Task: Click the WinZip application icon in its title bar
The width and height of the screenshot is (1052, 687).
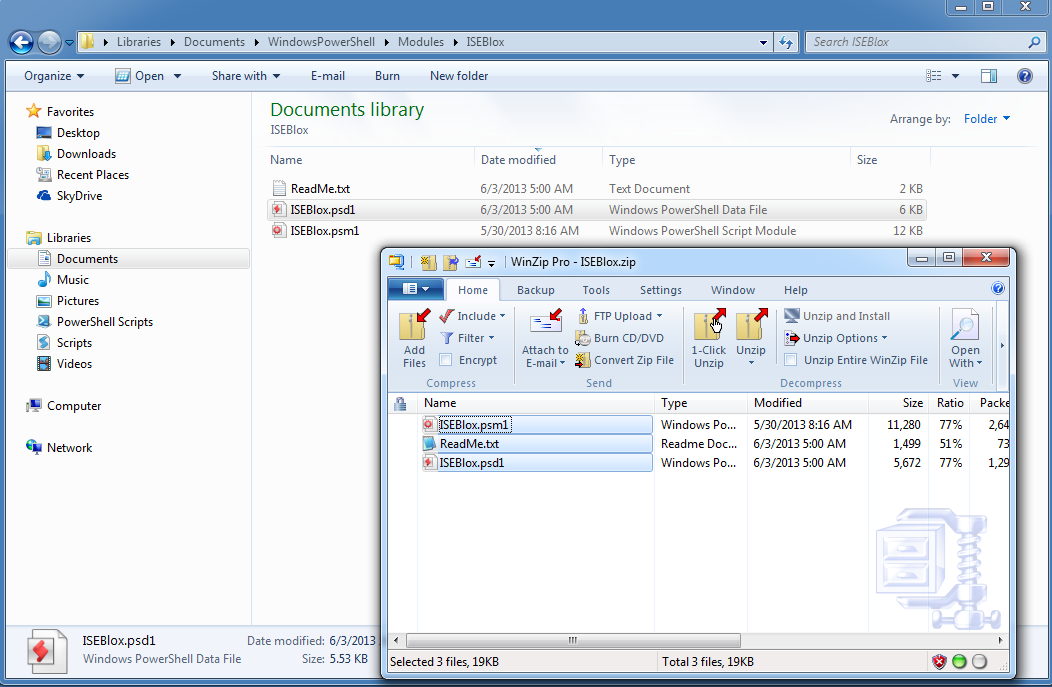Action: [x=397, y=262]
